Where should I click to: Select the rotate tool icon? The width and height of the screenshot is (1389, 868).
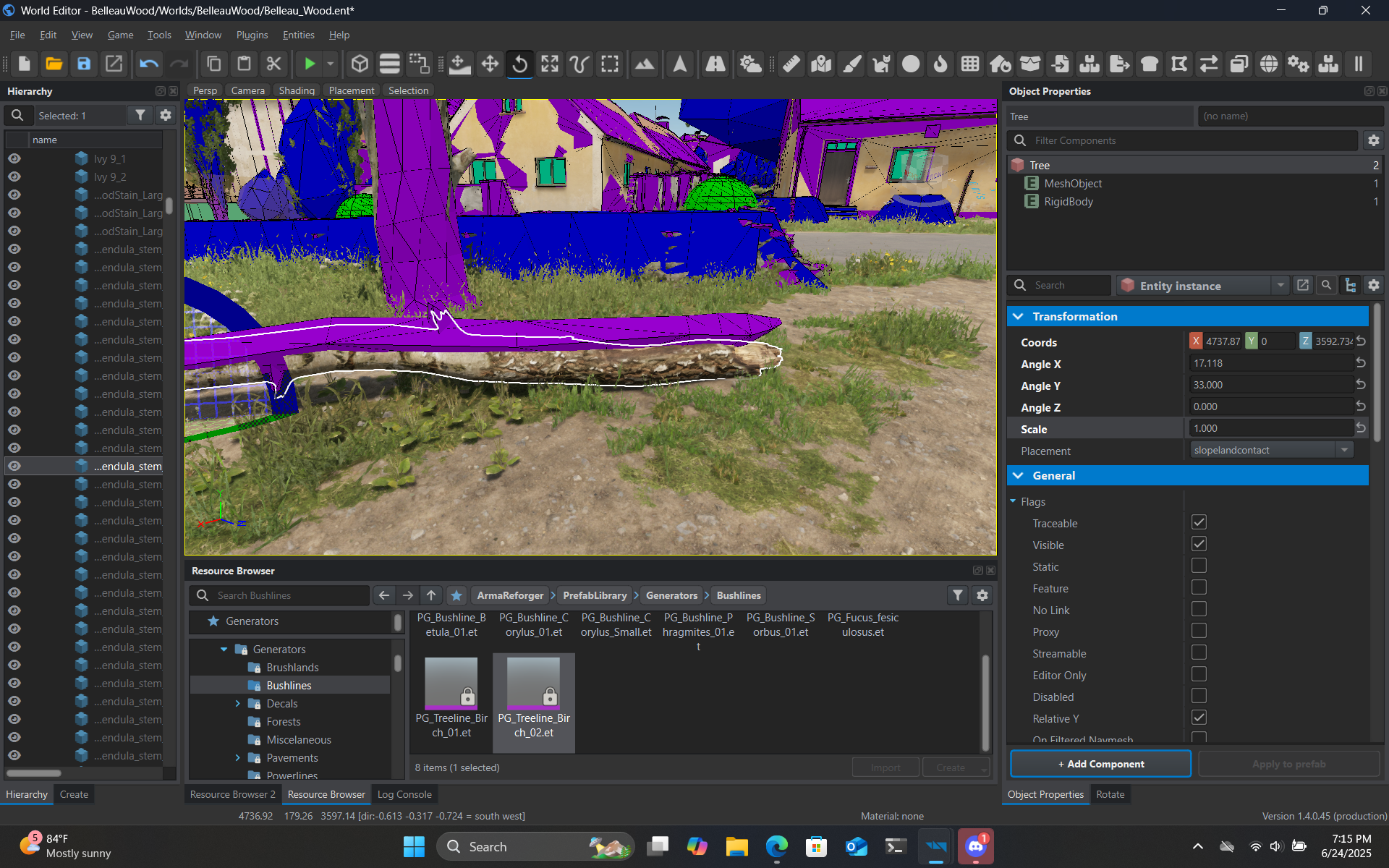pos(519,64)
